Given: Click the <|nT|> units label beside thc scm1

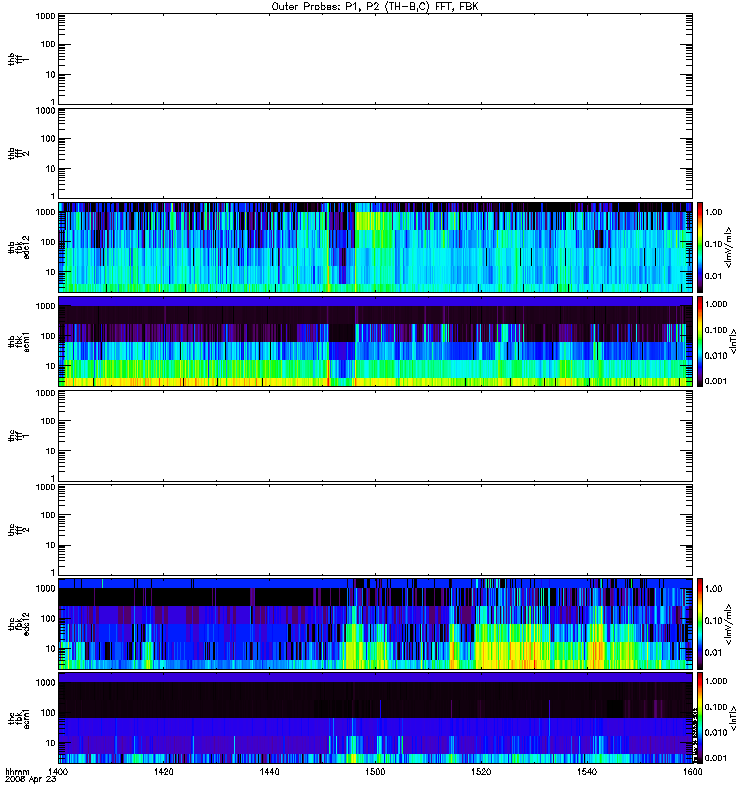Looking at the screenshot, I should click(x=733, y=718).
